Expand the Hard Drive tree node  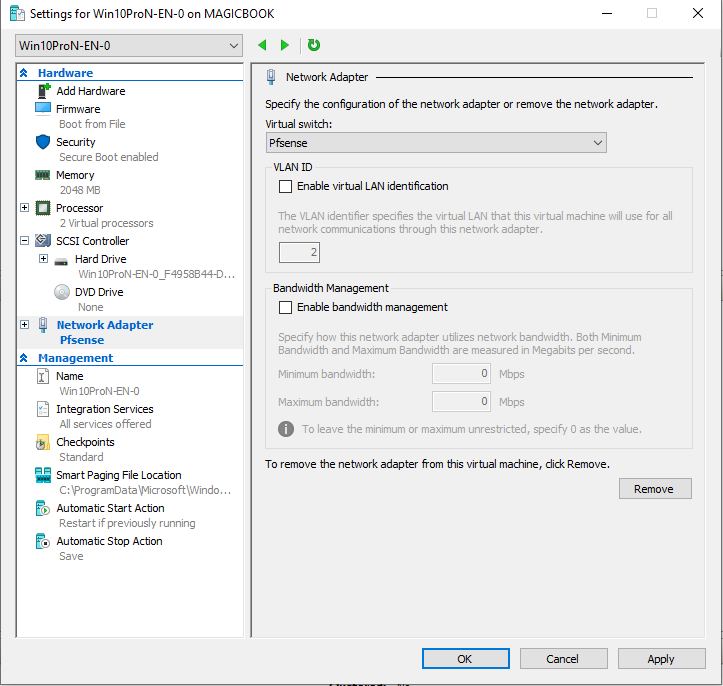(43, 259)
